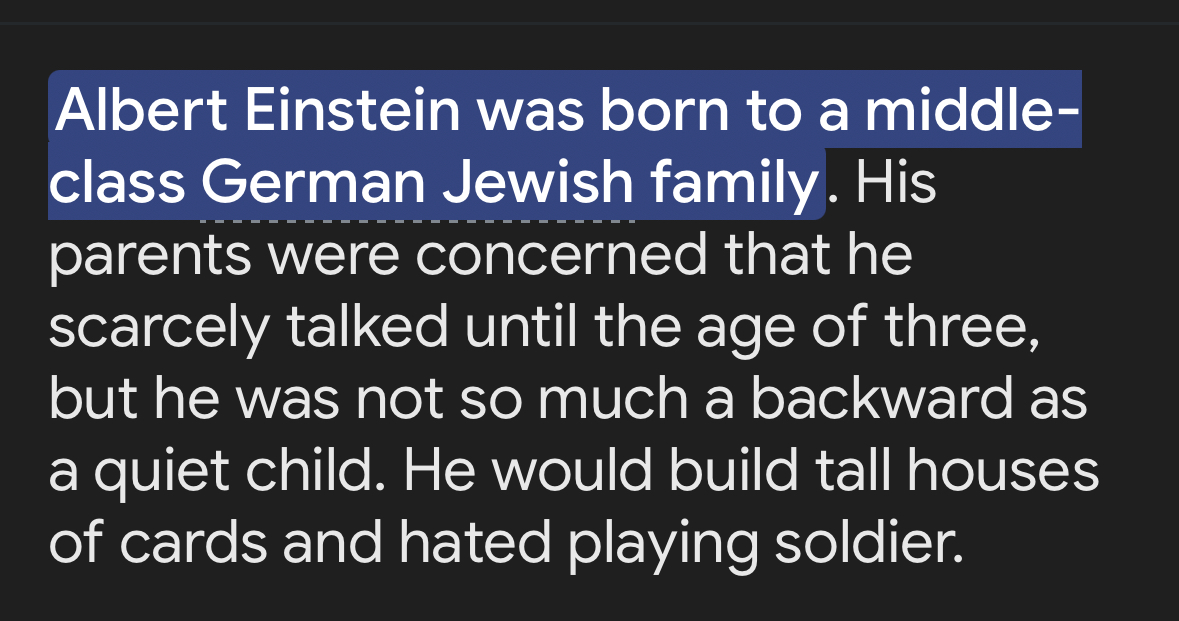Click the word 'child.'

tap(316, 471)
